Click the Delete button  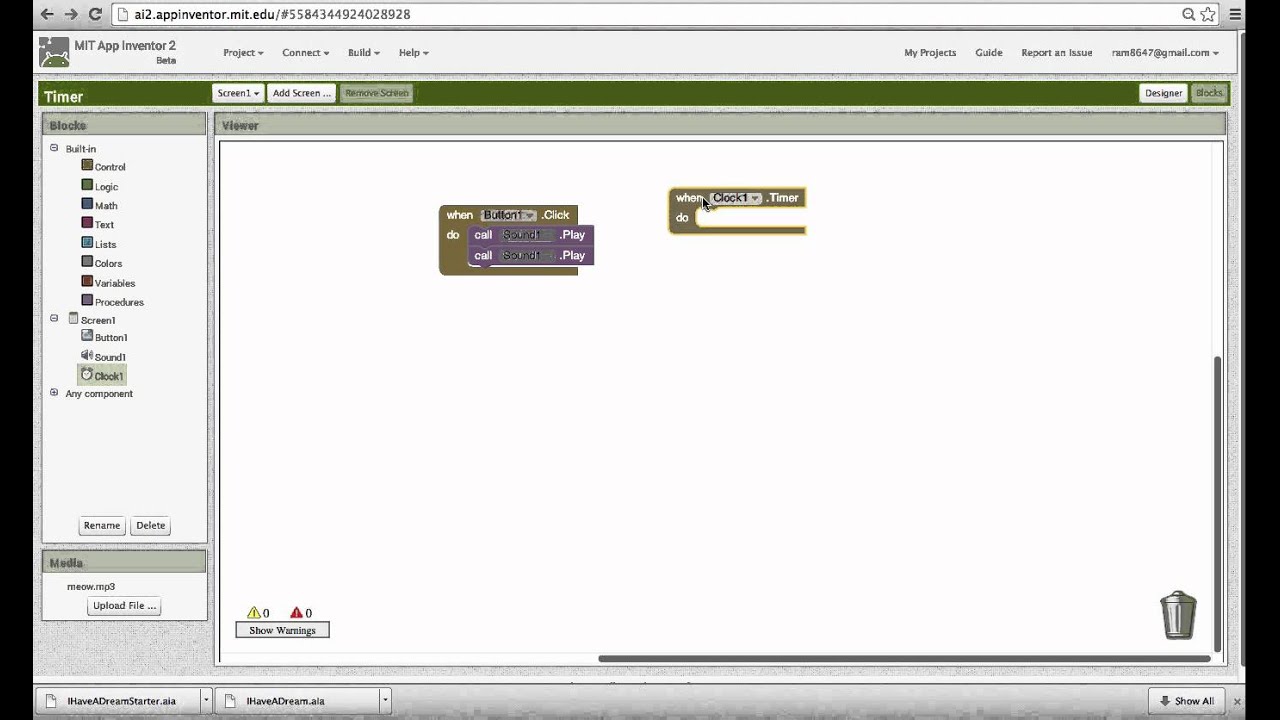tap(151, 525)
